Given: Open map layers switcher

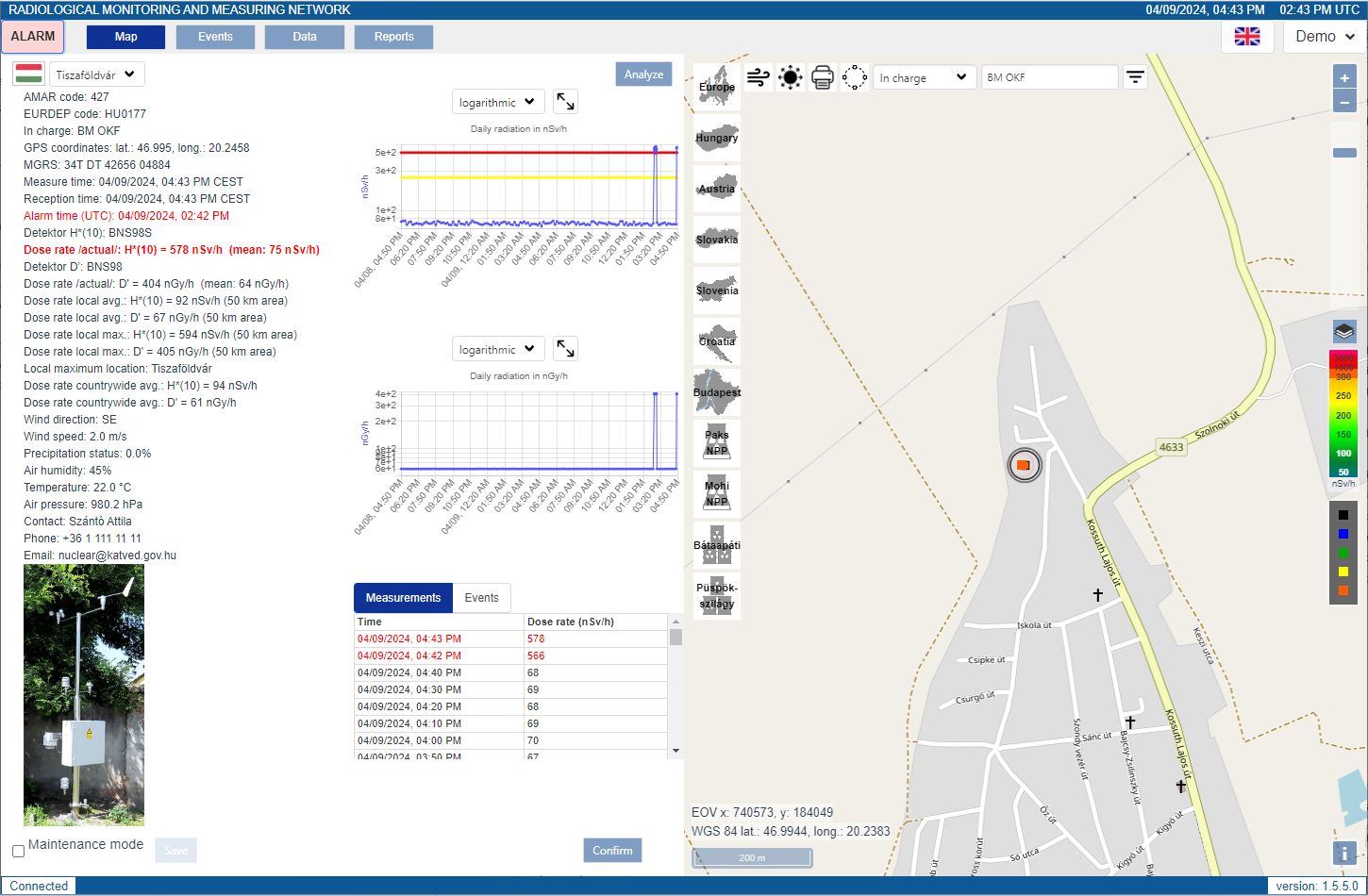Looking at the screenshot, I should tap(1344, 332).
